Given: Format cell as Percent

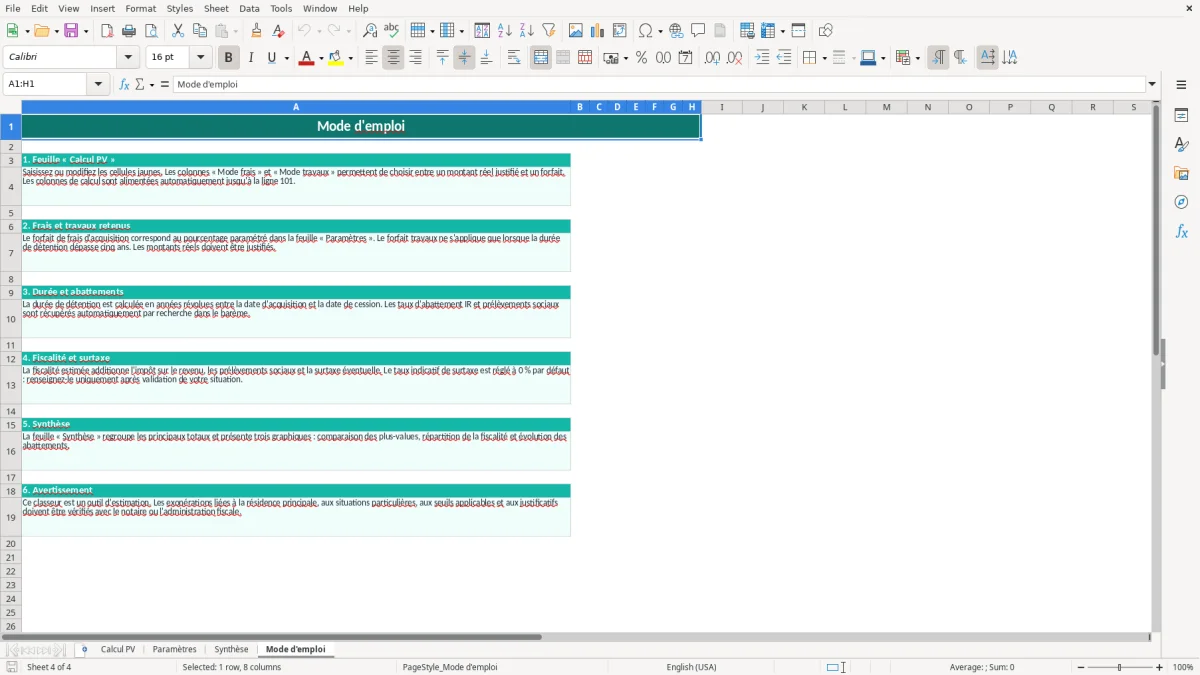Looking at the screenshot, I should tap(641, 58).
